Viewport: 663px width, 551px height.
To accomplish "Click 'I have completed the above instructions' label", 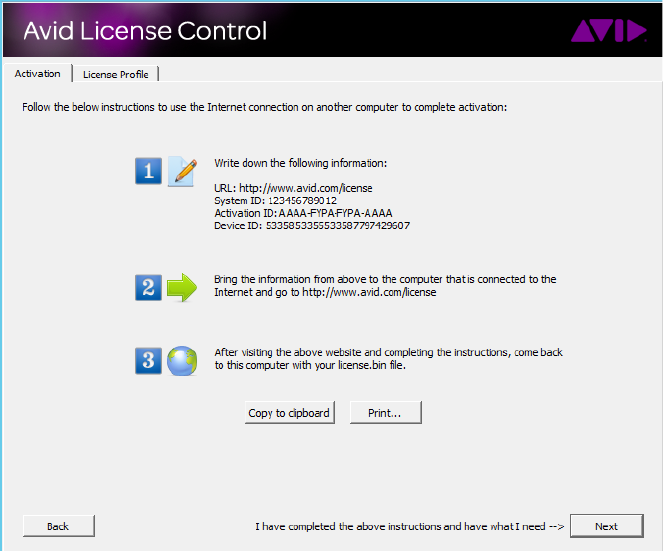I will (x=409, y=526).
